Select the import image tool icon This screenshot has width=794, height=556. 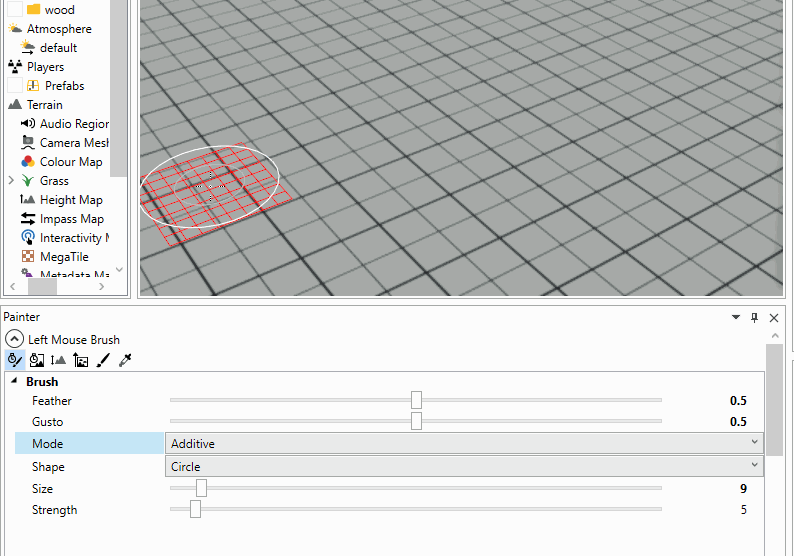coord(81,360)
